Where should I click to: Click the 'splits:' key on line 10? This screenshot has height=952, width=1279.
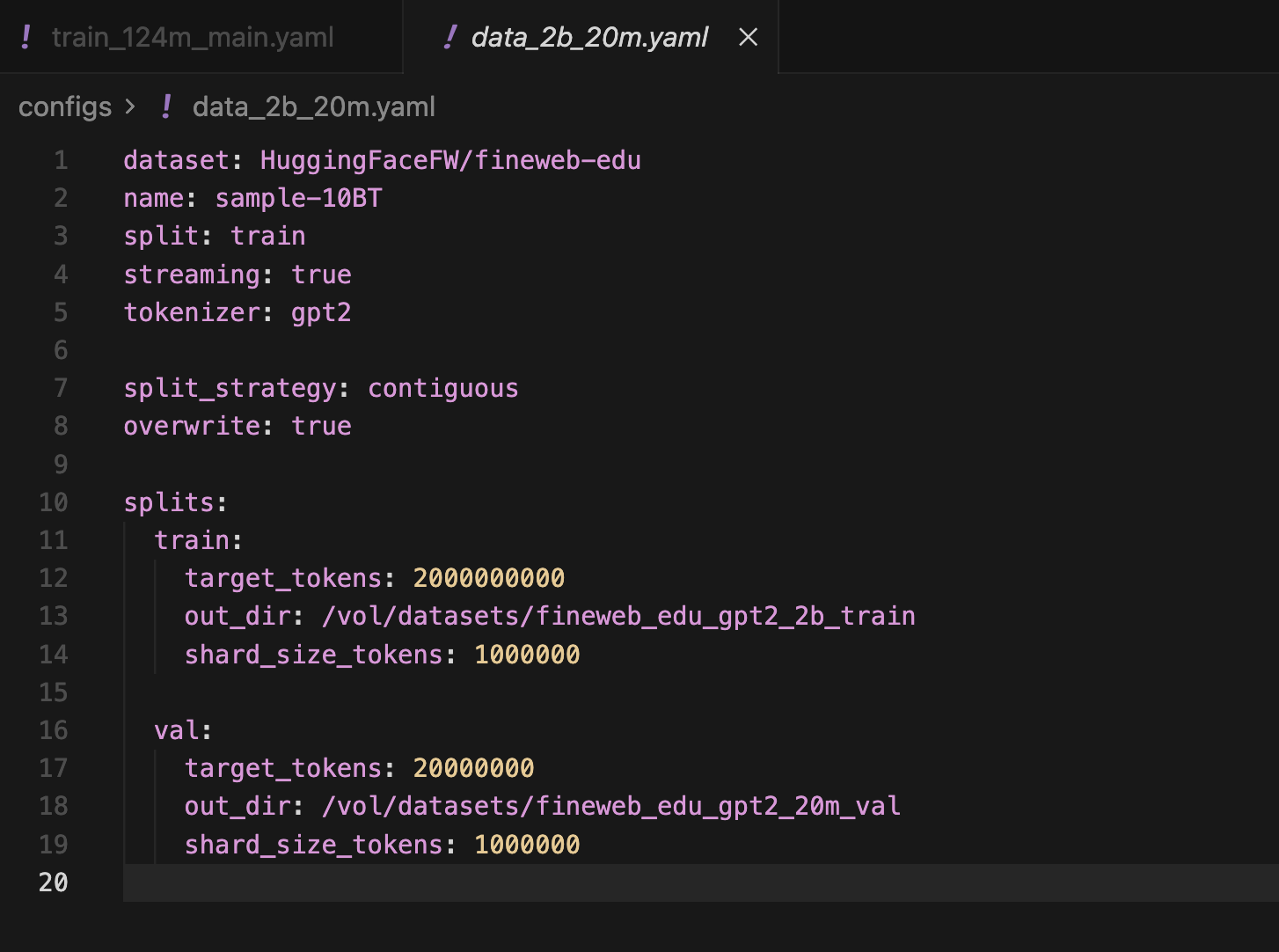pyautogui.click(x=176, y=502)
